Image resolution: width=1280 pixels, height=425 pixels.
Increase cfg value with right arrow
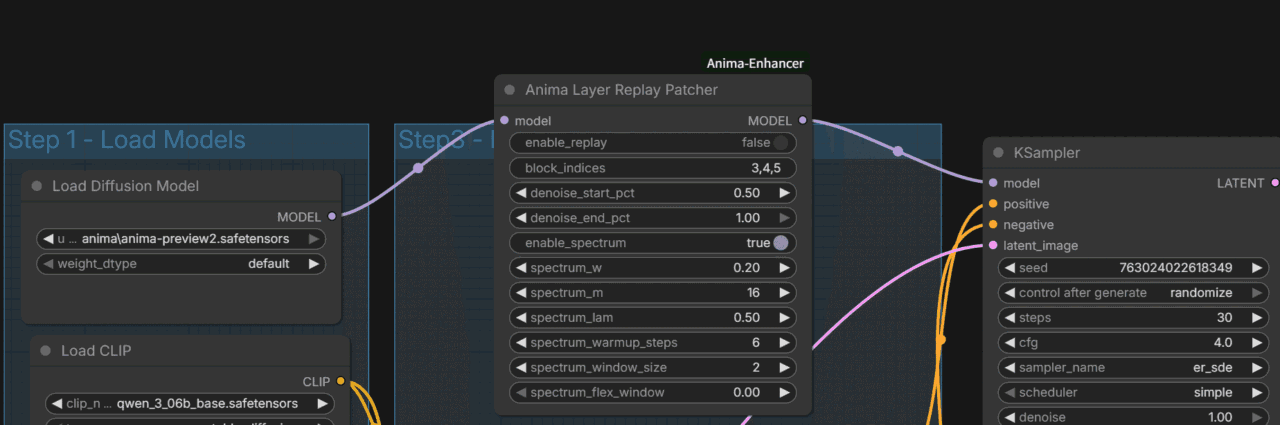[1255, 343]
